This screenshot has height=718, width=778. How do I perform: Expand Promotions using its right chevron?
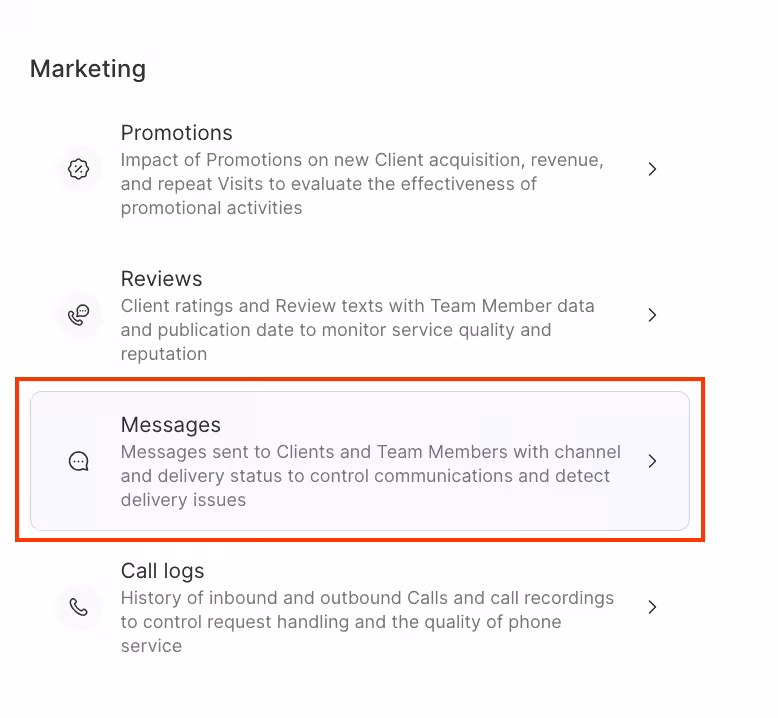pyautogui.click(x=652, y=169)
